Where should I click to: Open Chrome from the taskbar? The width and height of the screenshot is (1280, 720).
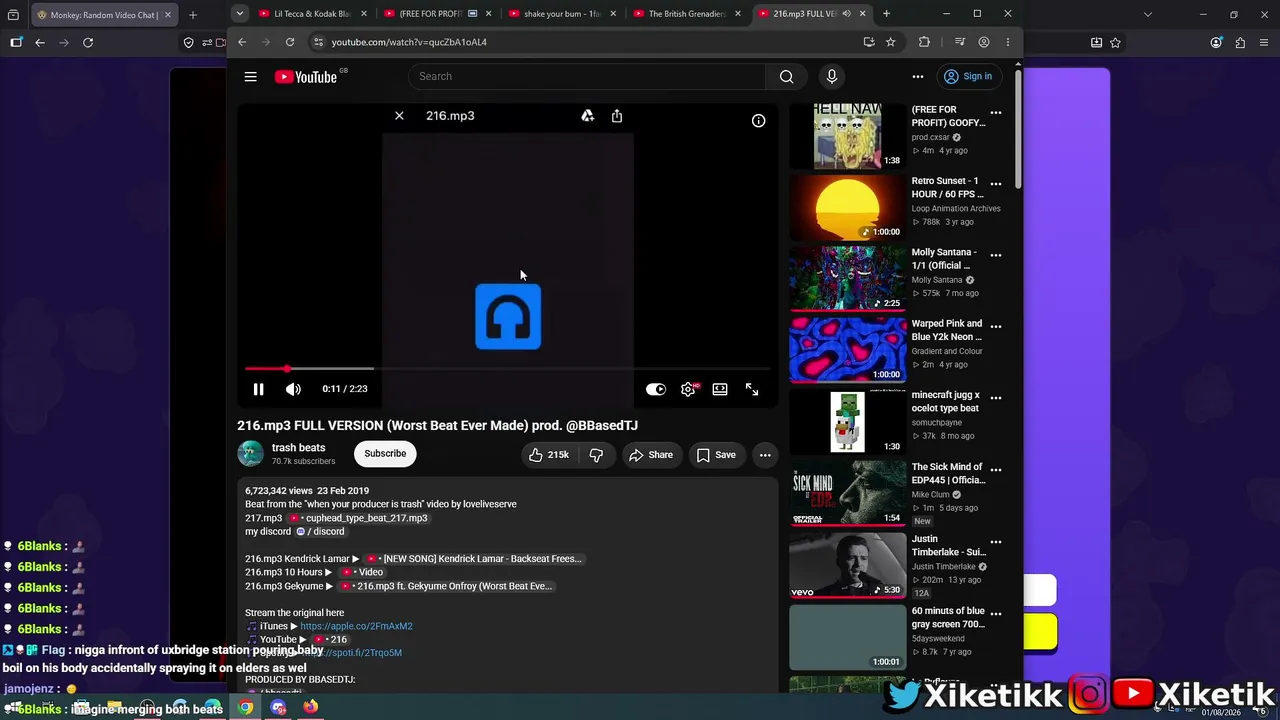[246, 707]
